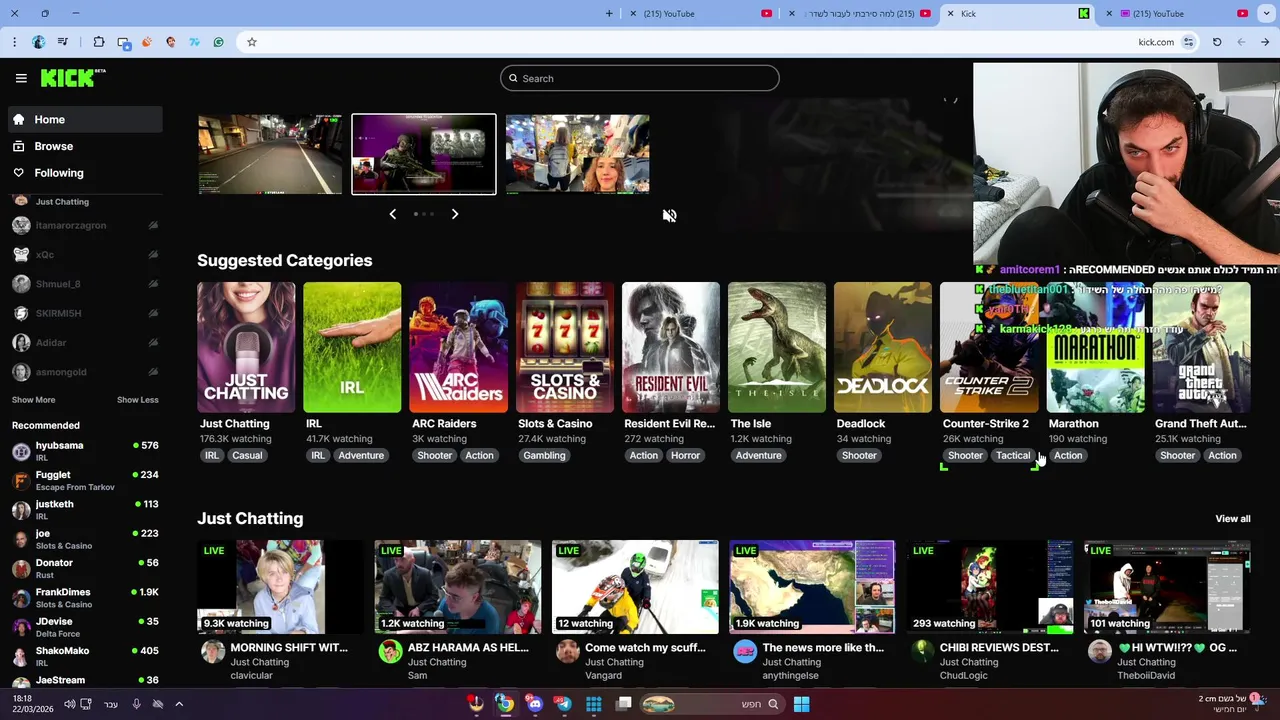This screenshot has width=1280, height=720.
Task: Go to previous featured stream in the carousel
Action: tap(392, 214)
